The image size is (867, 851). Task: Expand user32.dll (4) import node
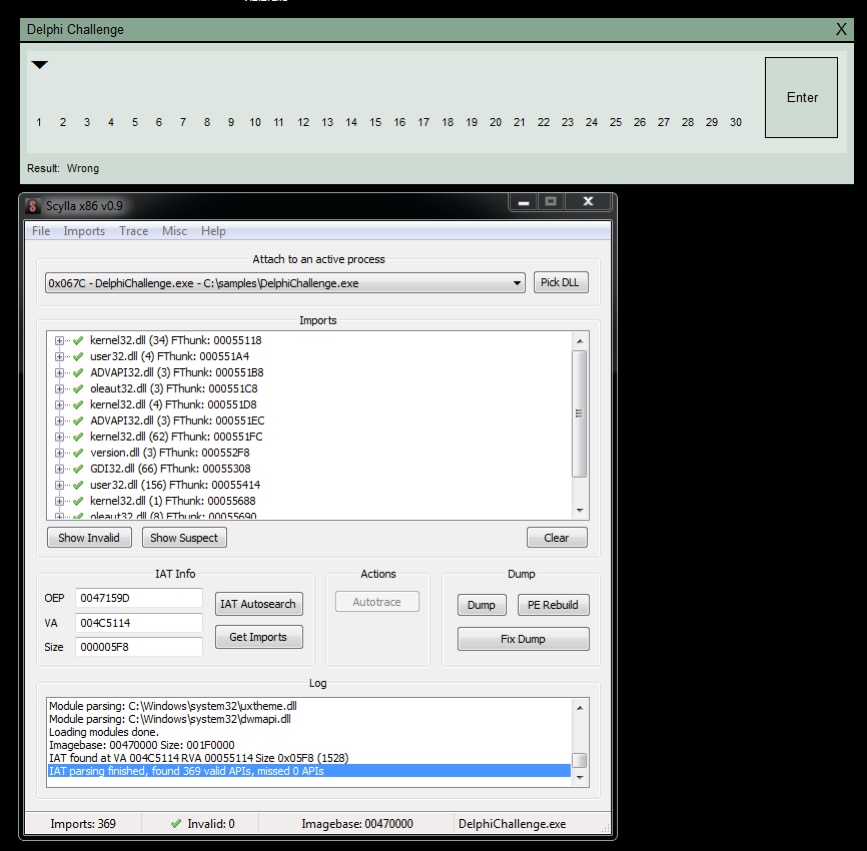[x=59, y=357]
